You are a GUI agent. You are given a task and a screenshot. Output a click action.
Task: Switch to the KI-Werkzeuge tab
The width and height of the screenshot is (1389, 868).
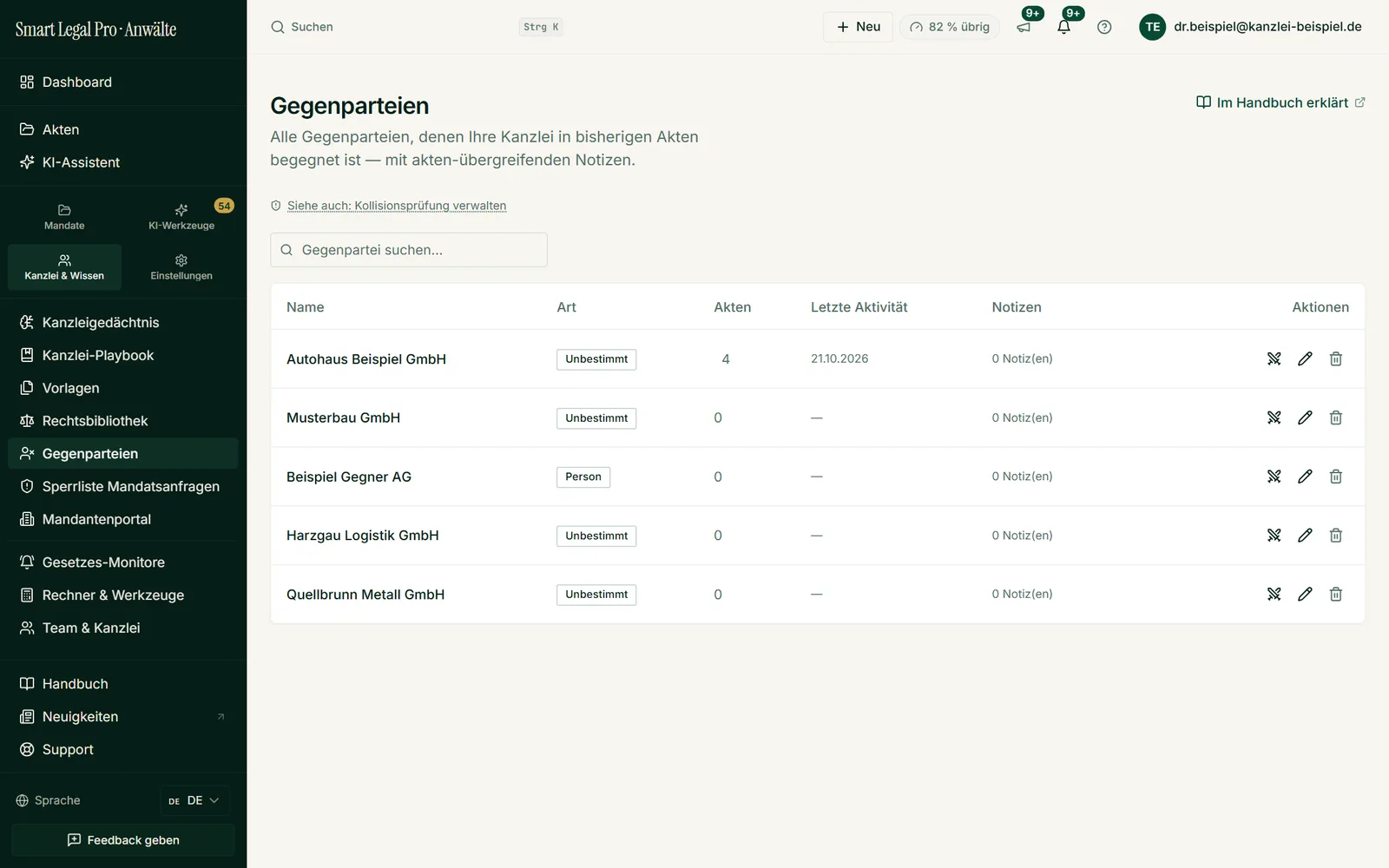coord(181,217)
